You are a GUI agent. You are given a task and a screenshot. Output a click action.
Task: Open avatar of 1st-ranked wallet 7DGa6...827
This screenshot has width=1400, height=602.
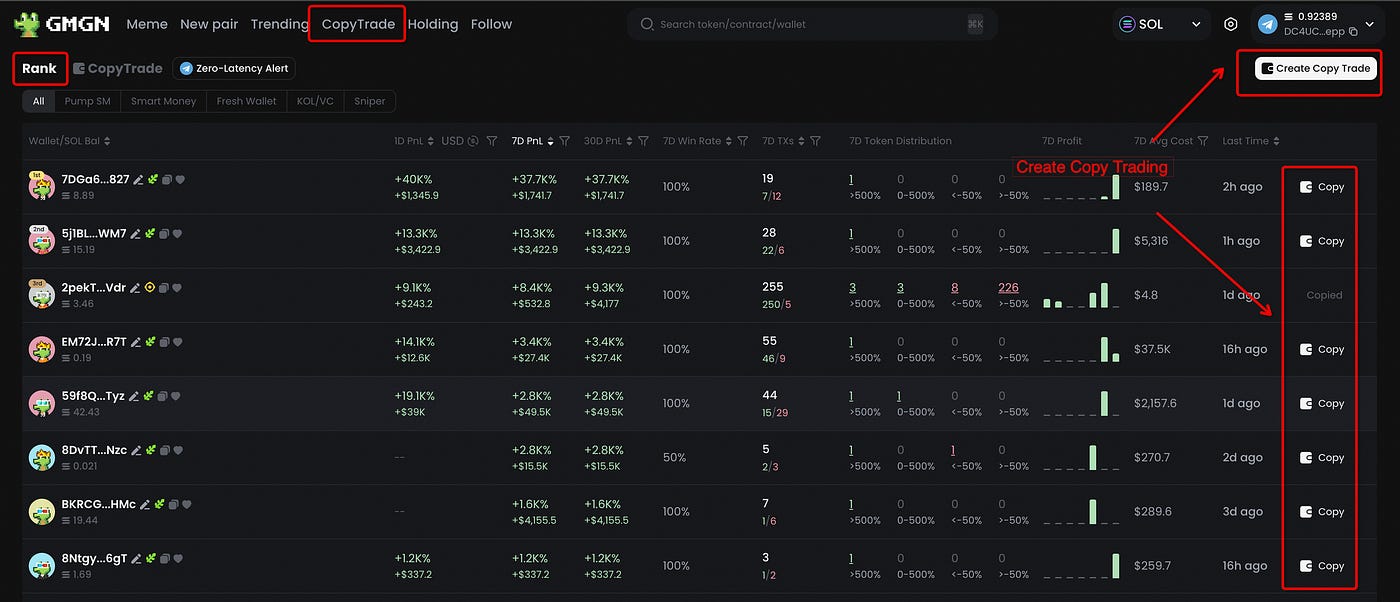42,187
